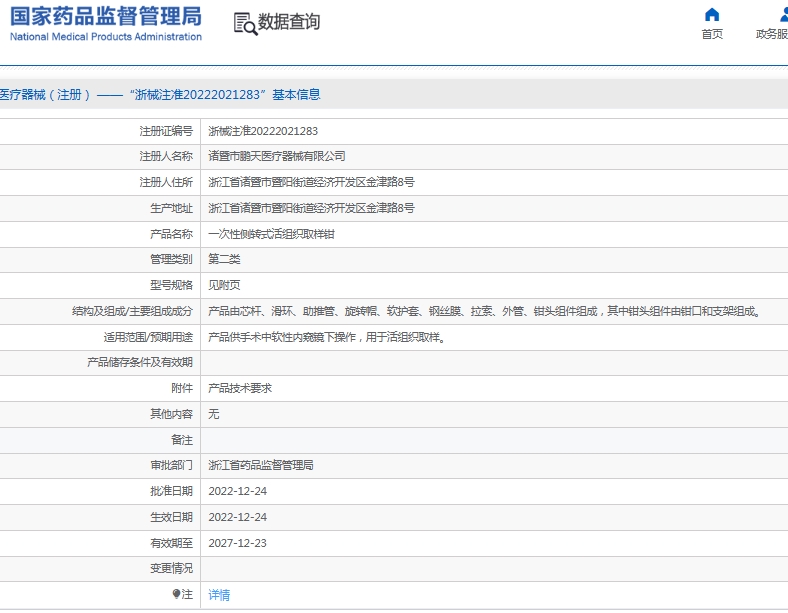Click the 政务服务 icon at the top right
788x613 pixels.
784,14
